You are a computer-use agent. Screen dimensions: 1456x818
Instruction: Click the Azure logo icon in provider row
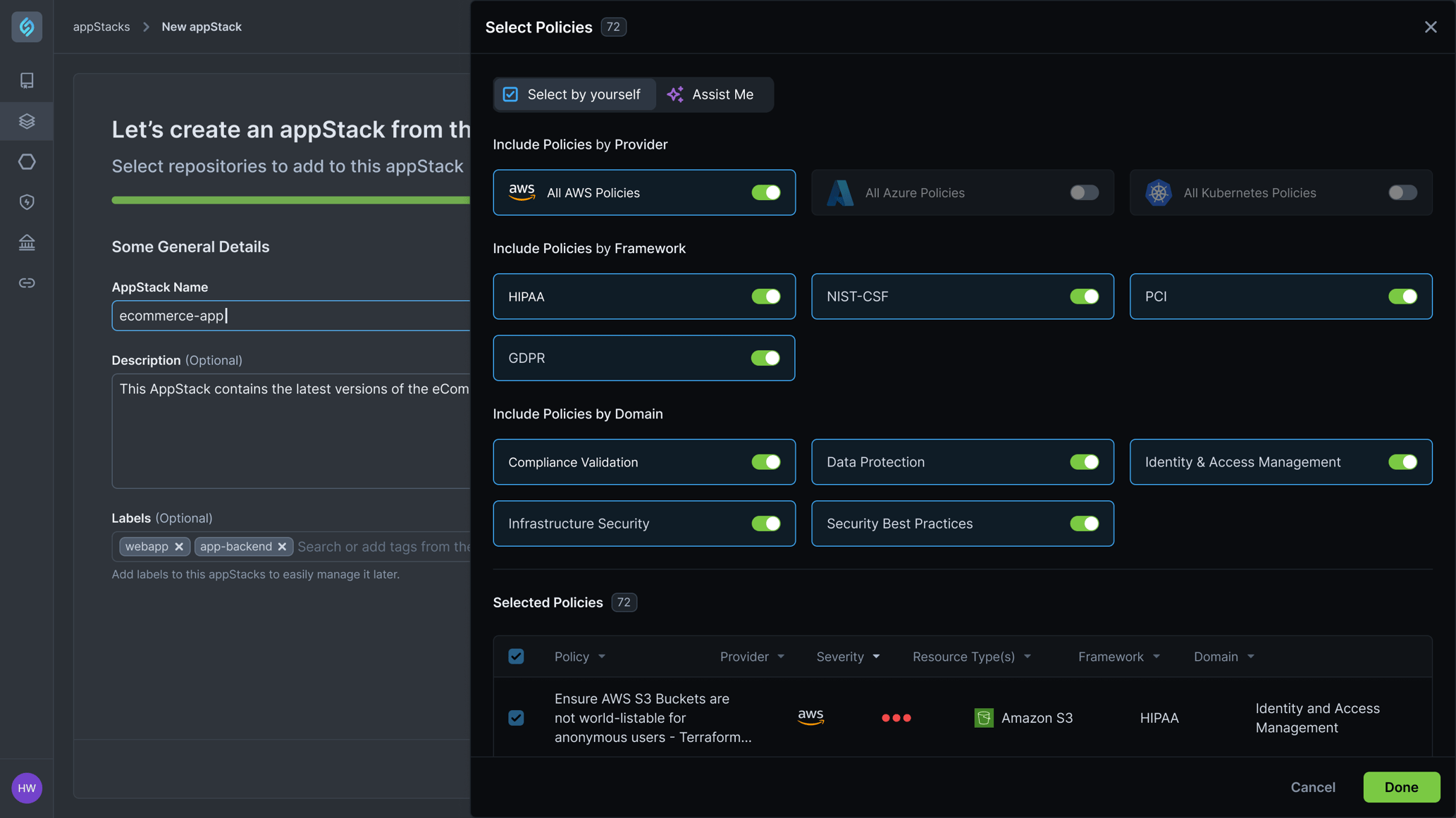[840, 192]
